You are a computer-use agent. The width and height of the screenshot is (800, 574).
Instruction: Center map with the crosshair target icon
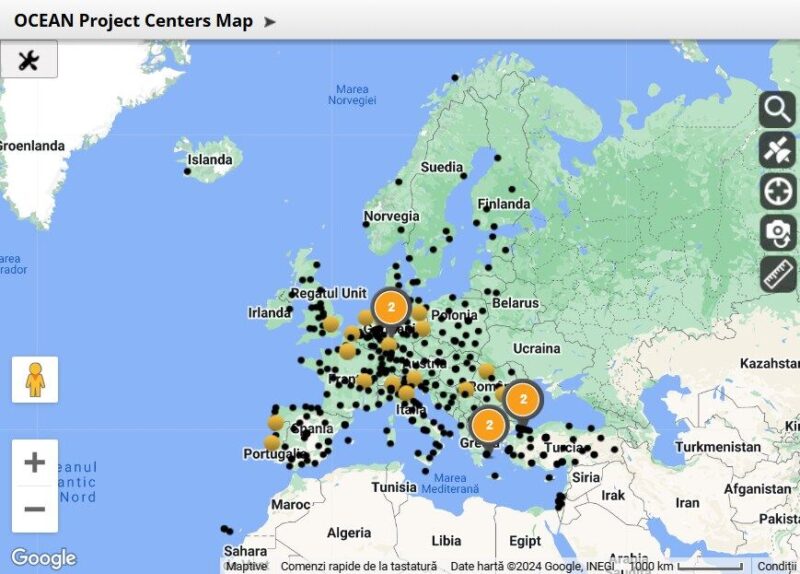(777, 191)
